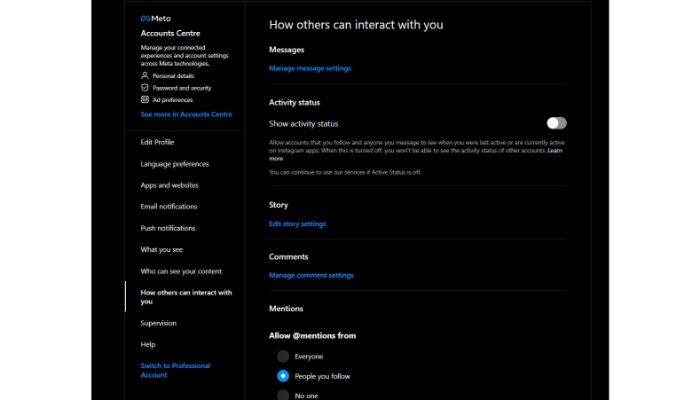Viewport: 700px width, 400px height.
Task: Click the Accounts Centre heading
Action: click(x=170, y=33)
